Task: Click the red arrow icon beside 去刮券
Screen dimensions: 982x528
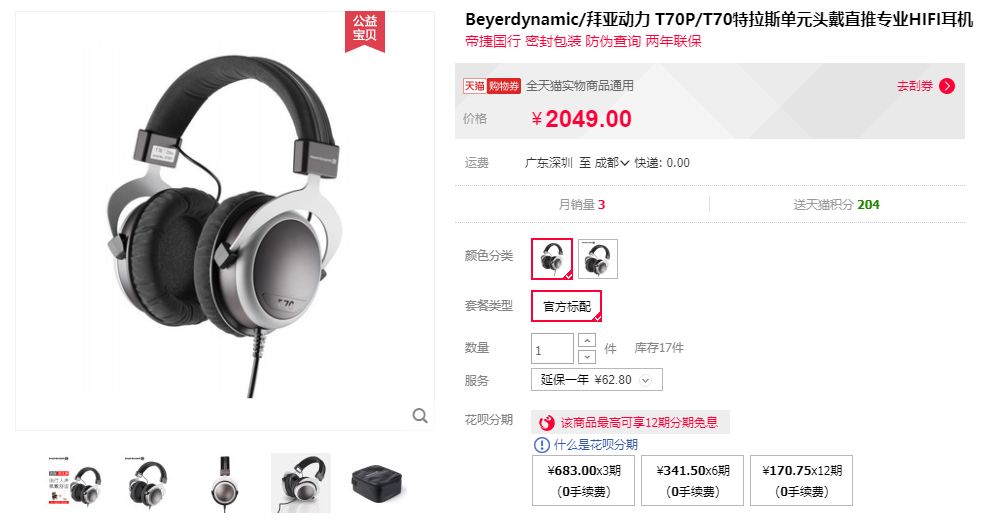Action: 947,86
